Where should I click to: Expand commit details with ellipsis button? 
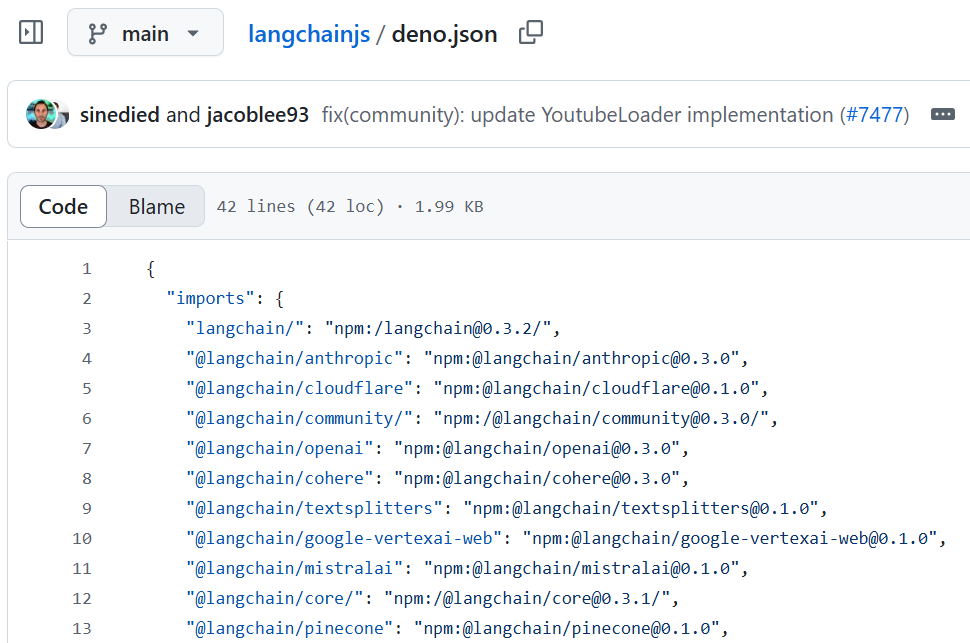coord(943,114)
